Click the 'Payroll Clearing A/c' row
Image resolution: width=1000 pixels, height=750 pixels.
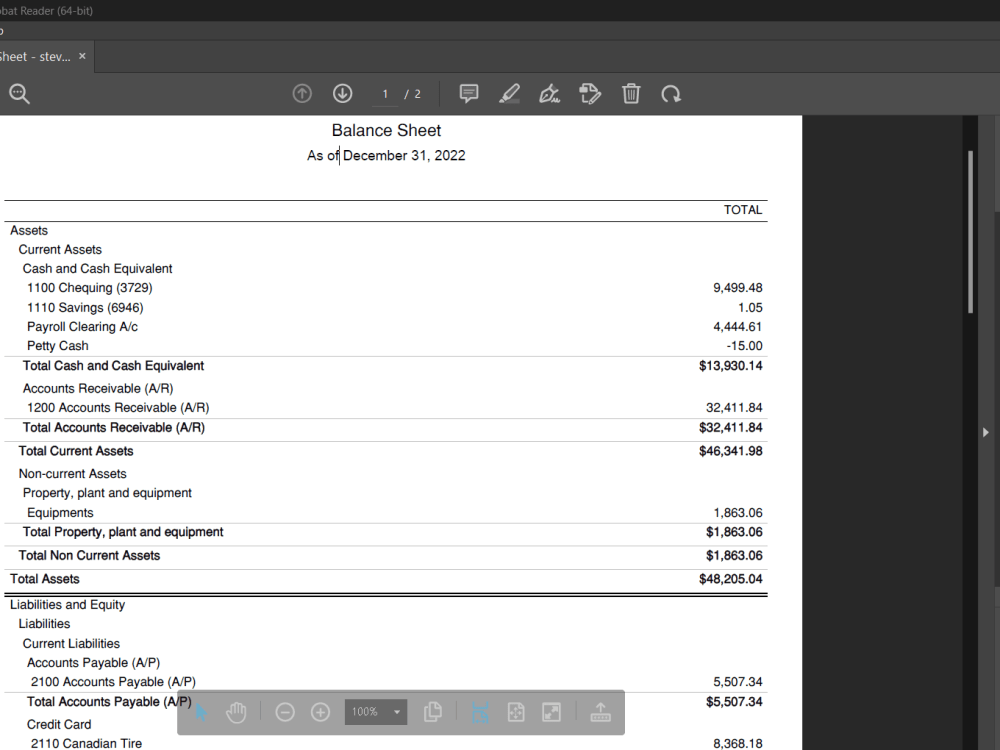coord(386,327)
